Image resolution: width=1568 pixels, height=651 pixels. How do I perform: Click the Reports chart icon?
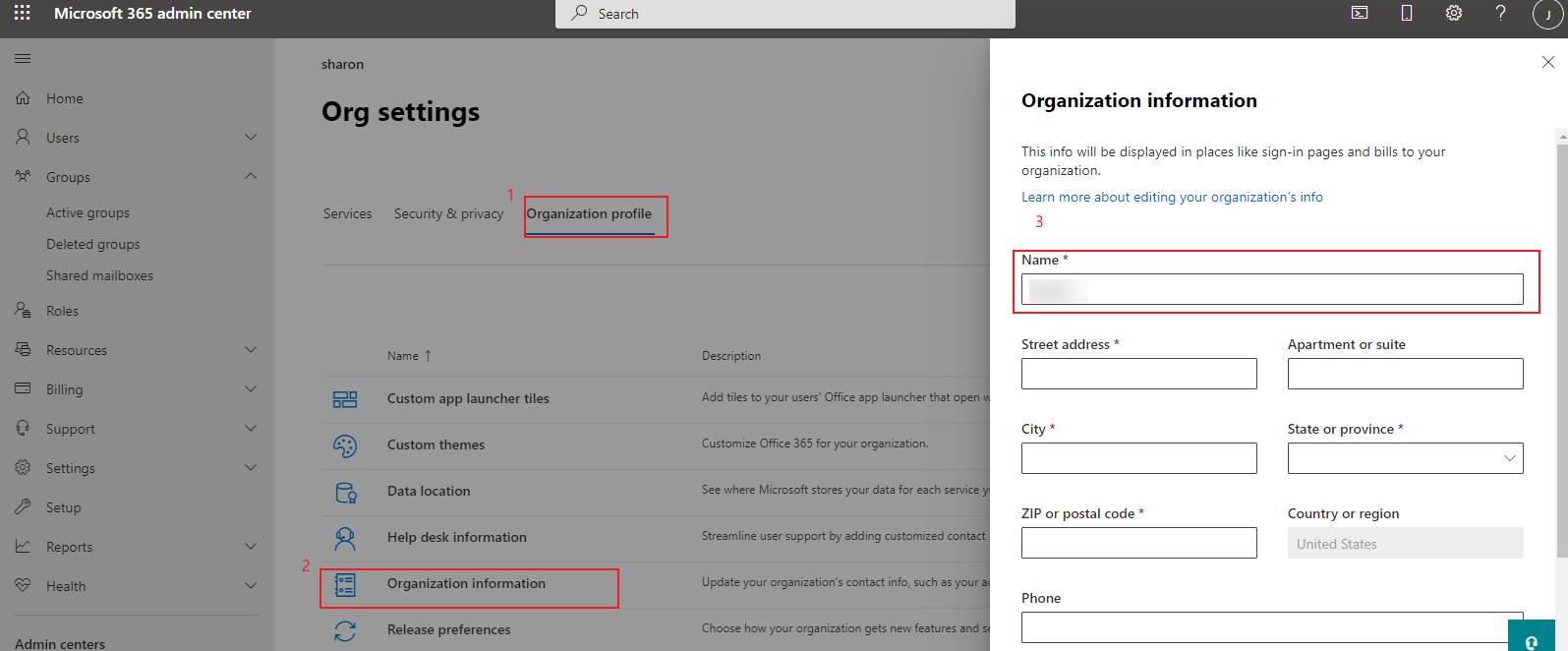[x=23, y=547]
